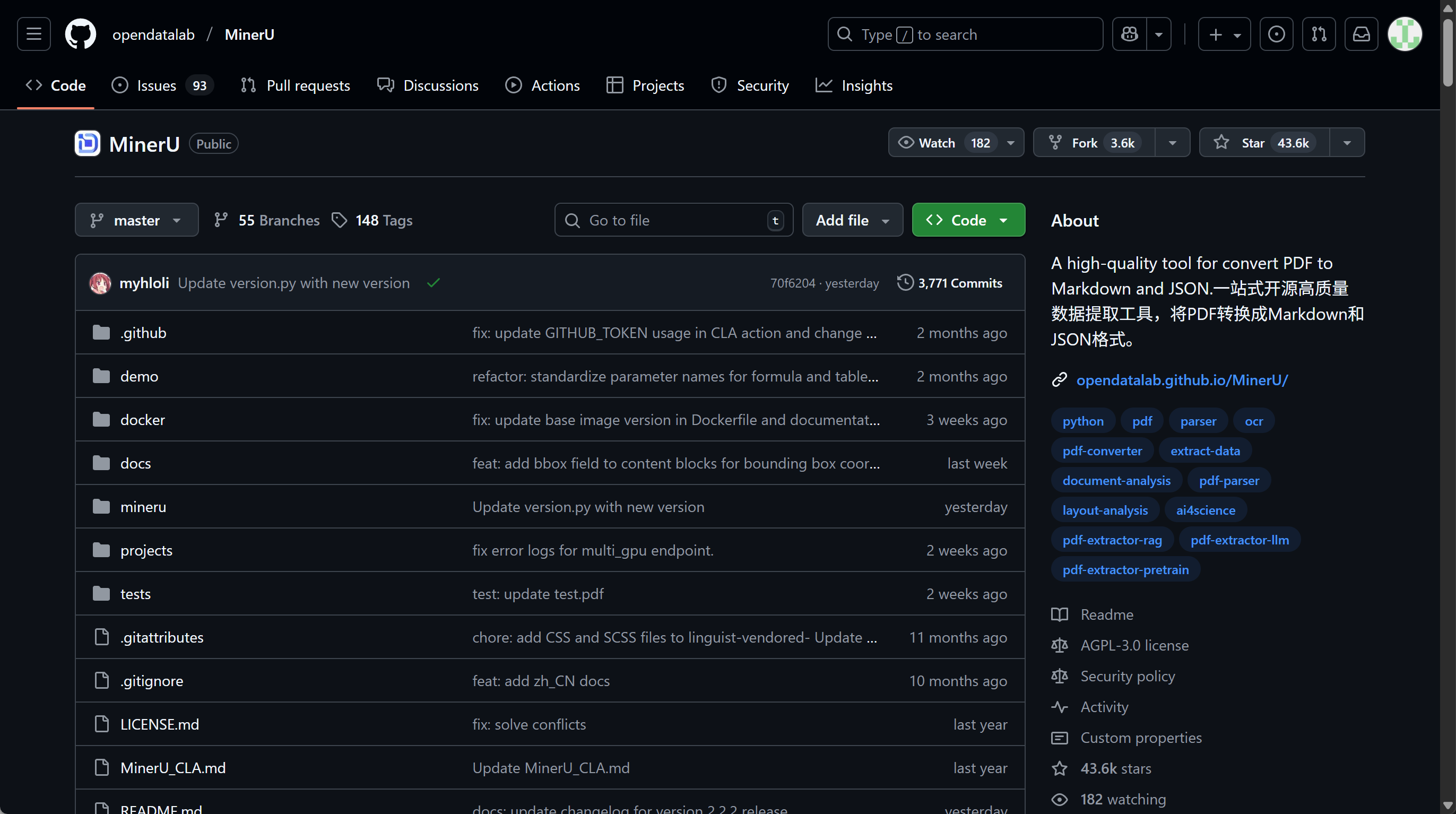Open the Create new plus dropdown
The width and height of the screenshot is (1456, 814).
pyautogui.click(x=1224, y=34)
